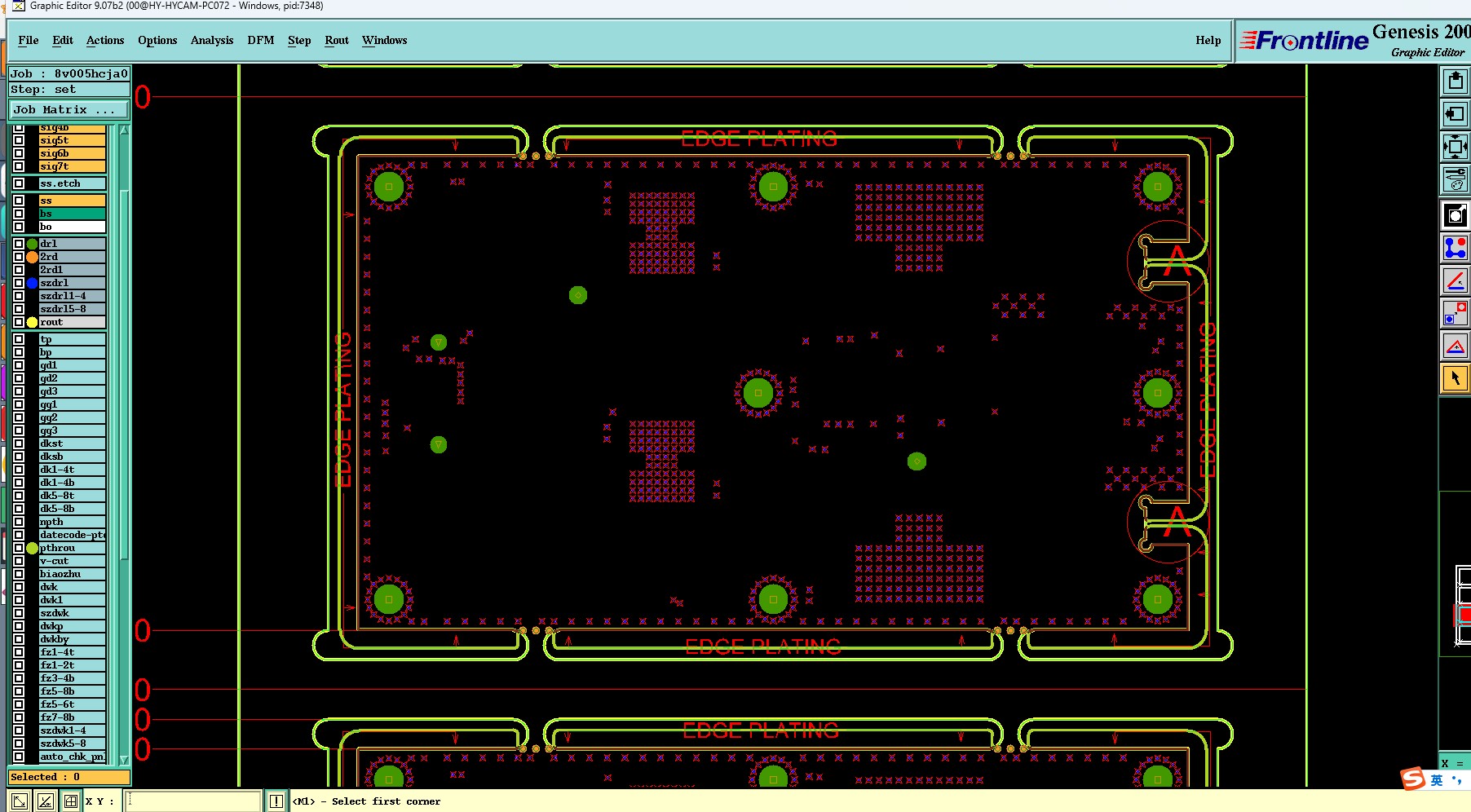Click the layer list scrollbar down arrow

[124, 760]
